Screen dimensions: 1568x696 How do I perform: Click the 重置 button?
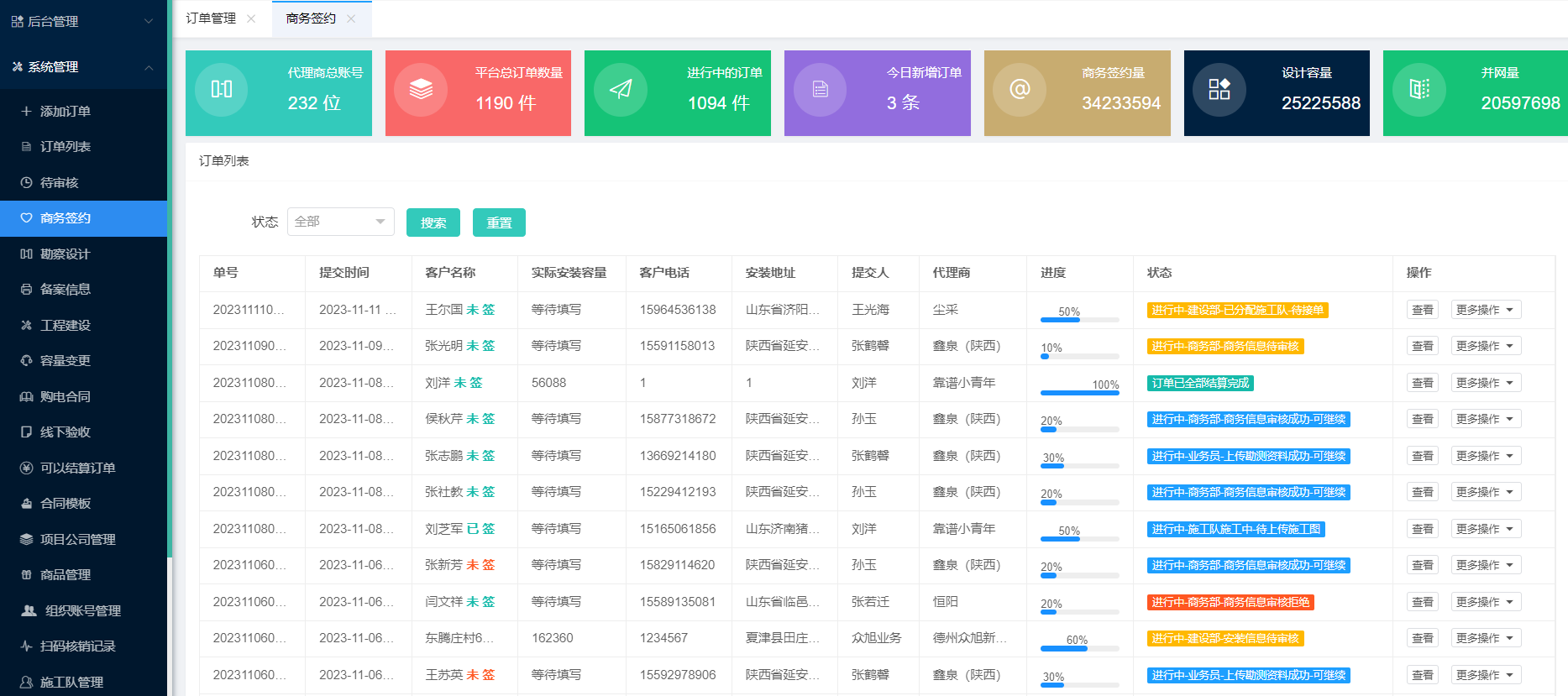click(x=499, y=222)
